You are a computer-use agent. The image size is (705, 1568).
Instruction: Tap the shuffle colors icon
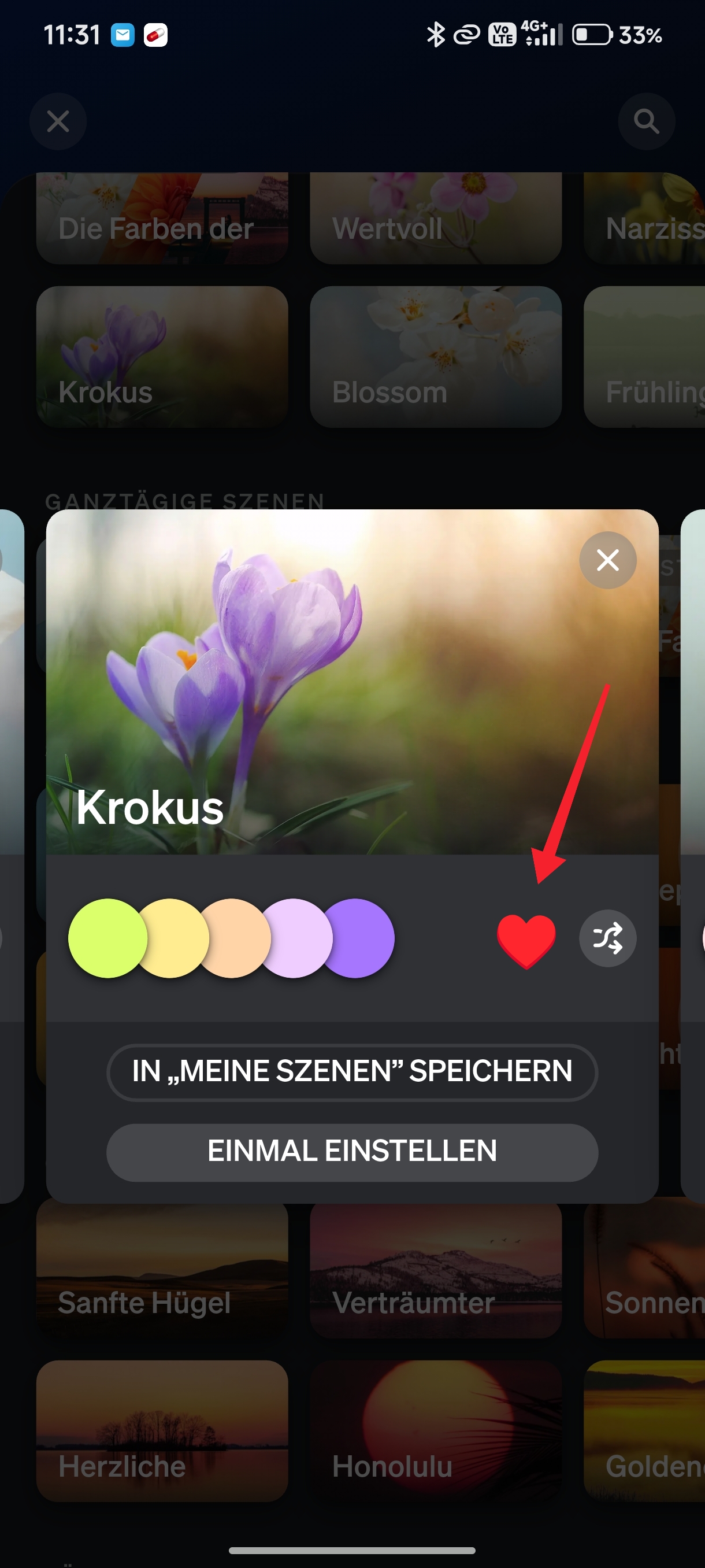click(608, 938)
